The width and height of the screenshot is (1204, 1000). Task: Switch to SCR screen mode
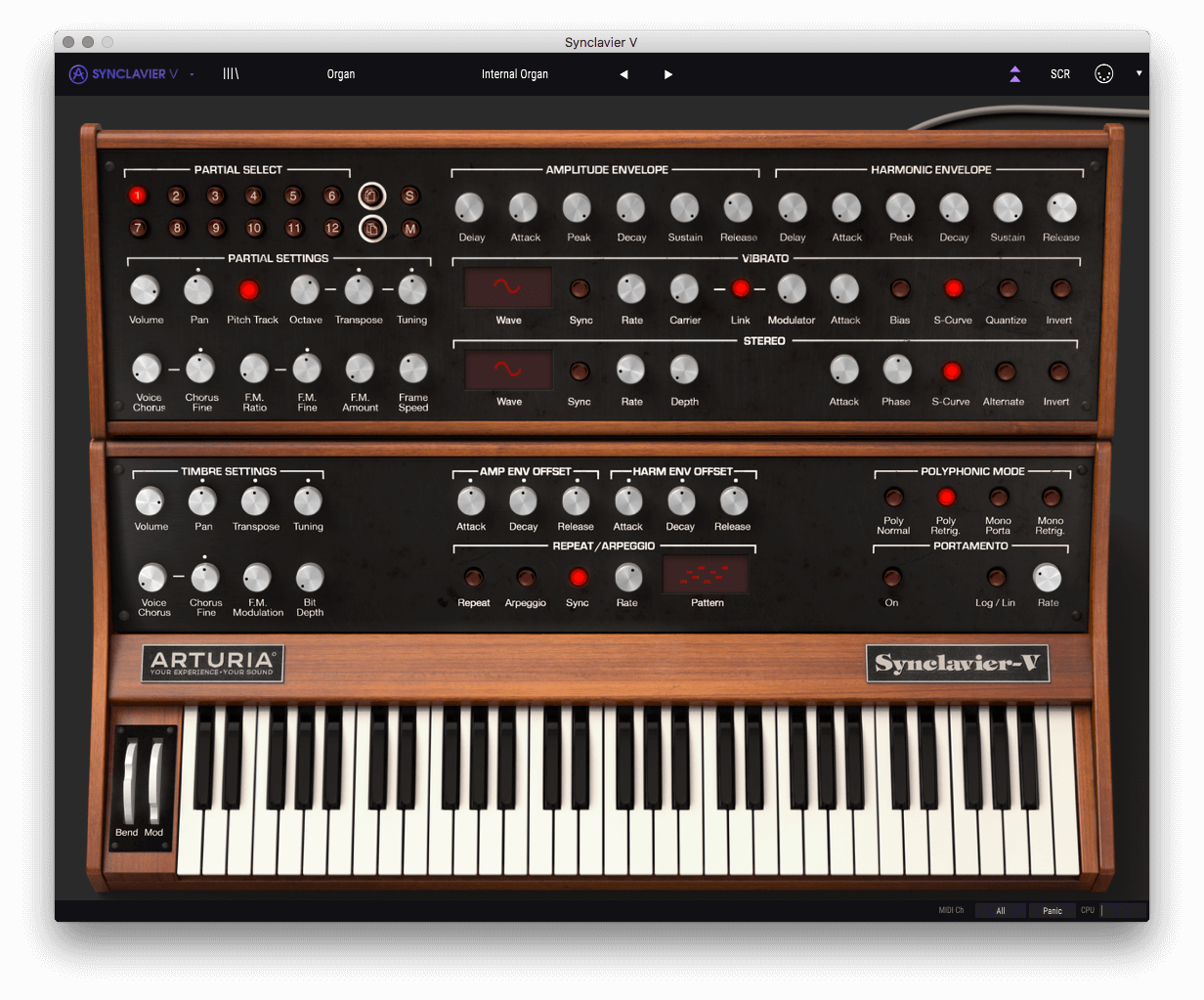point(1060,74)
